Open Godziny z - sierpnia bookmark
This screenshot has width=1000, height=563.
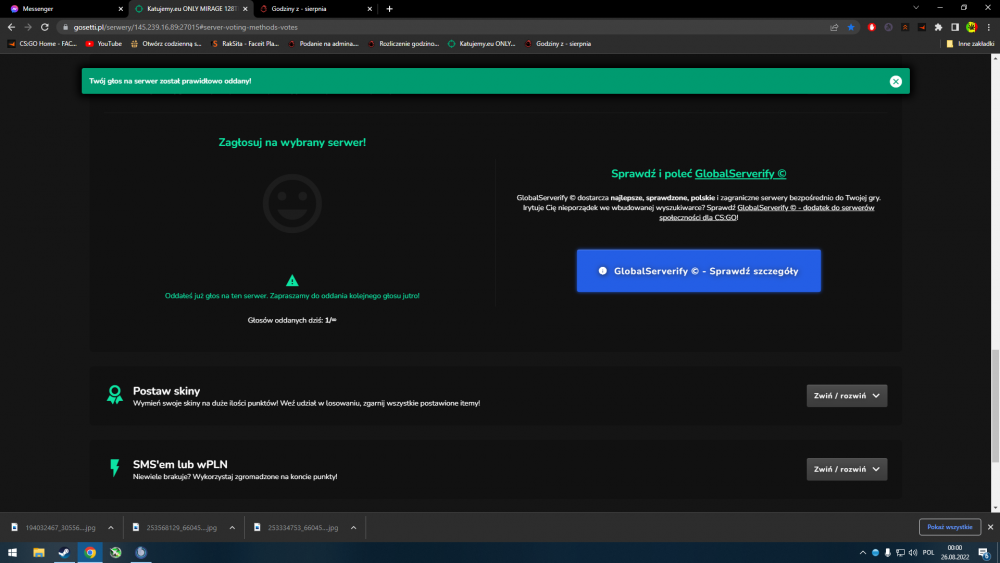click(558, 44)
